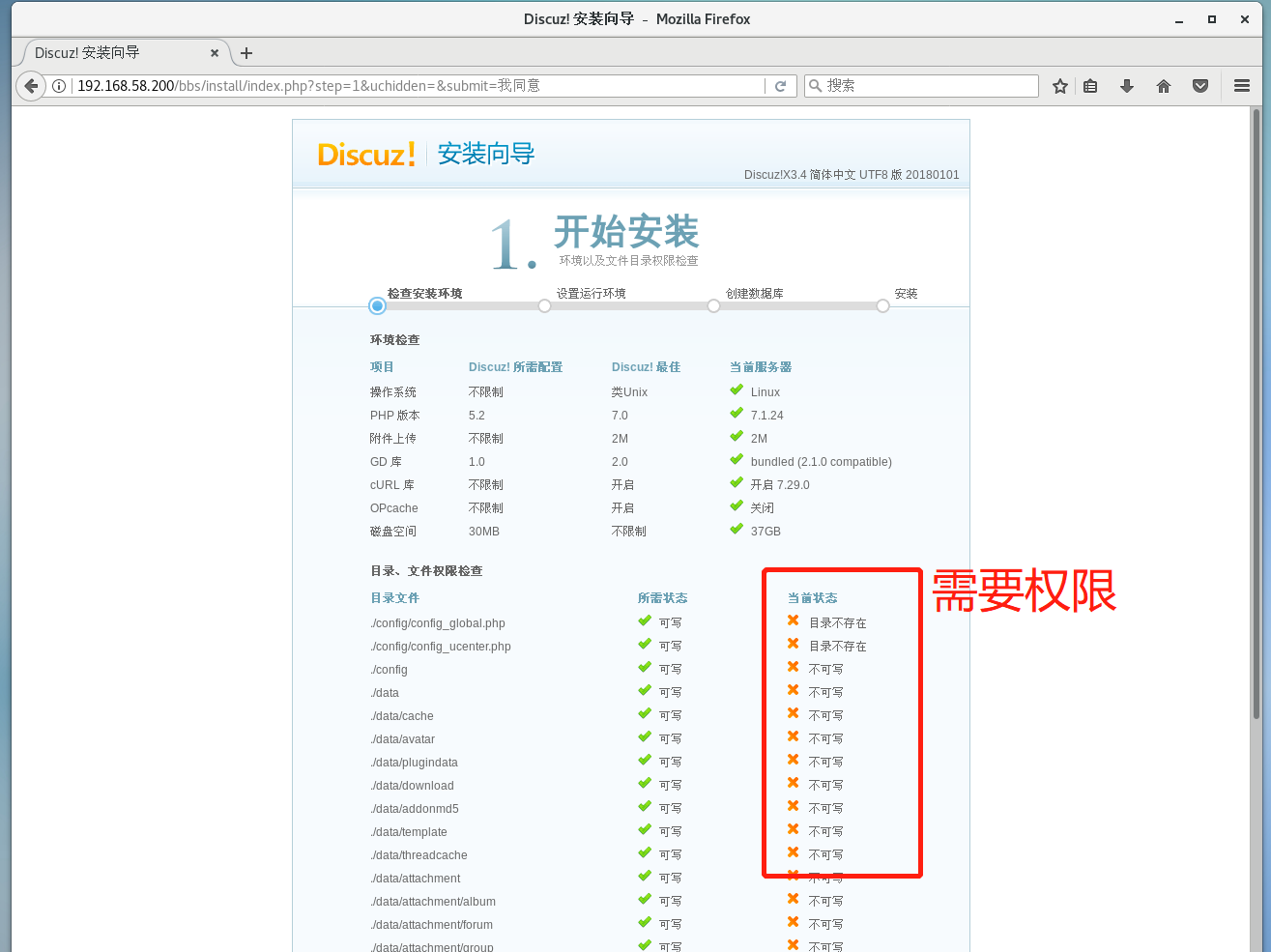Click the green check for ./data/plugindata
The image size is (1271, 952).
click(x=645, y=761)
